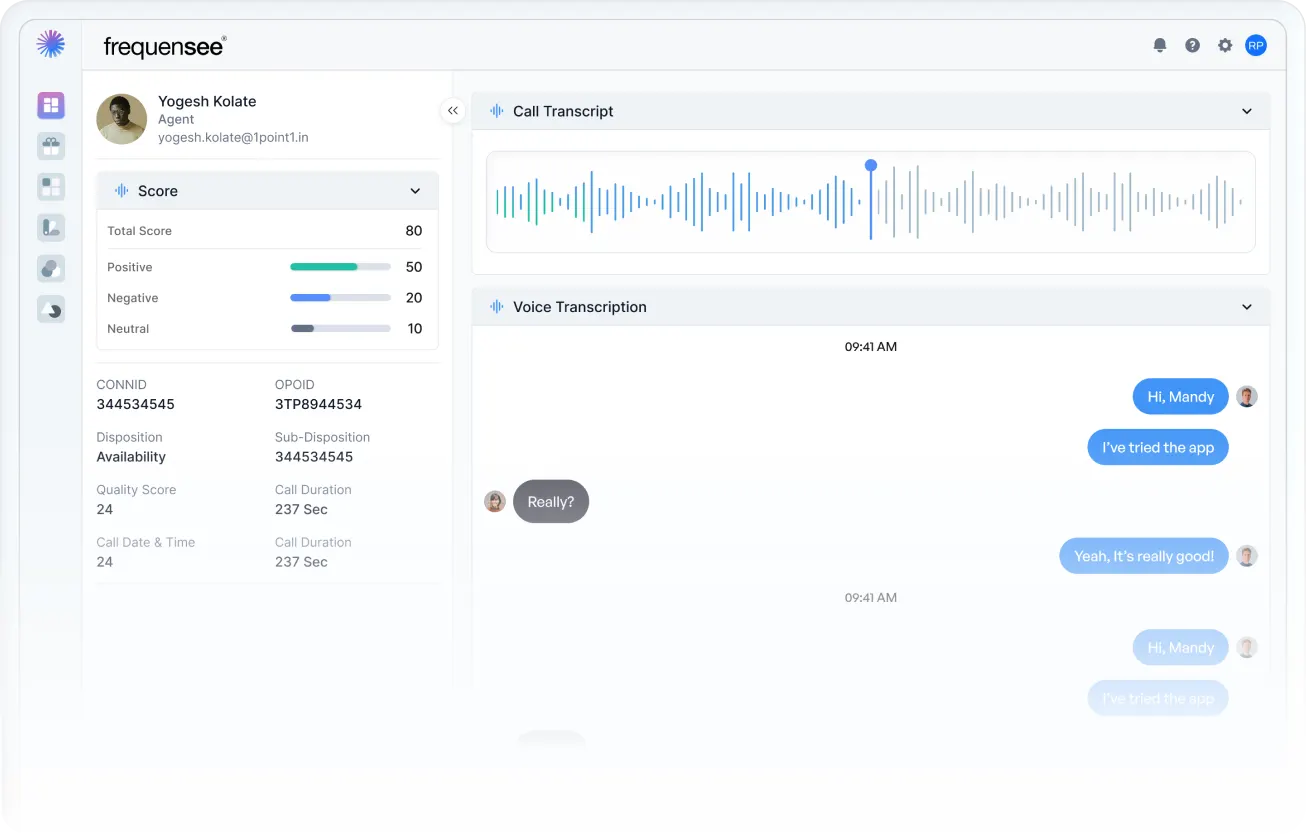The width and height of the screenshot is (1306, 835).
Task: Click the Positive score value 50
Action: [414, 267]
